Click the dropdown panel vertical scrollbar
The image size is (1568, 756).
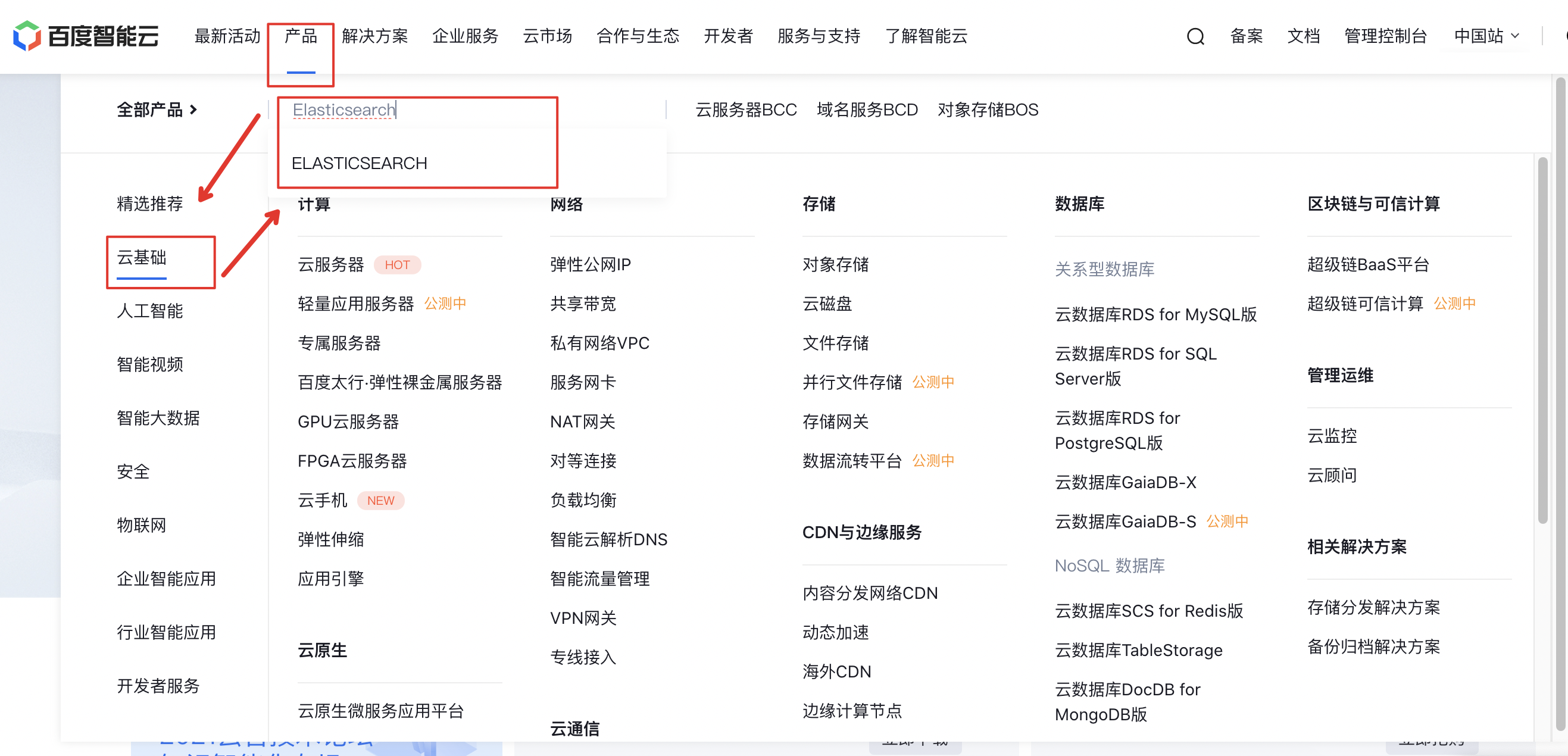pyautogui.click(x=1542, y=341)
